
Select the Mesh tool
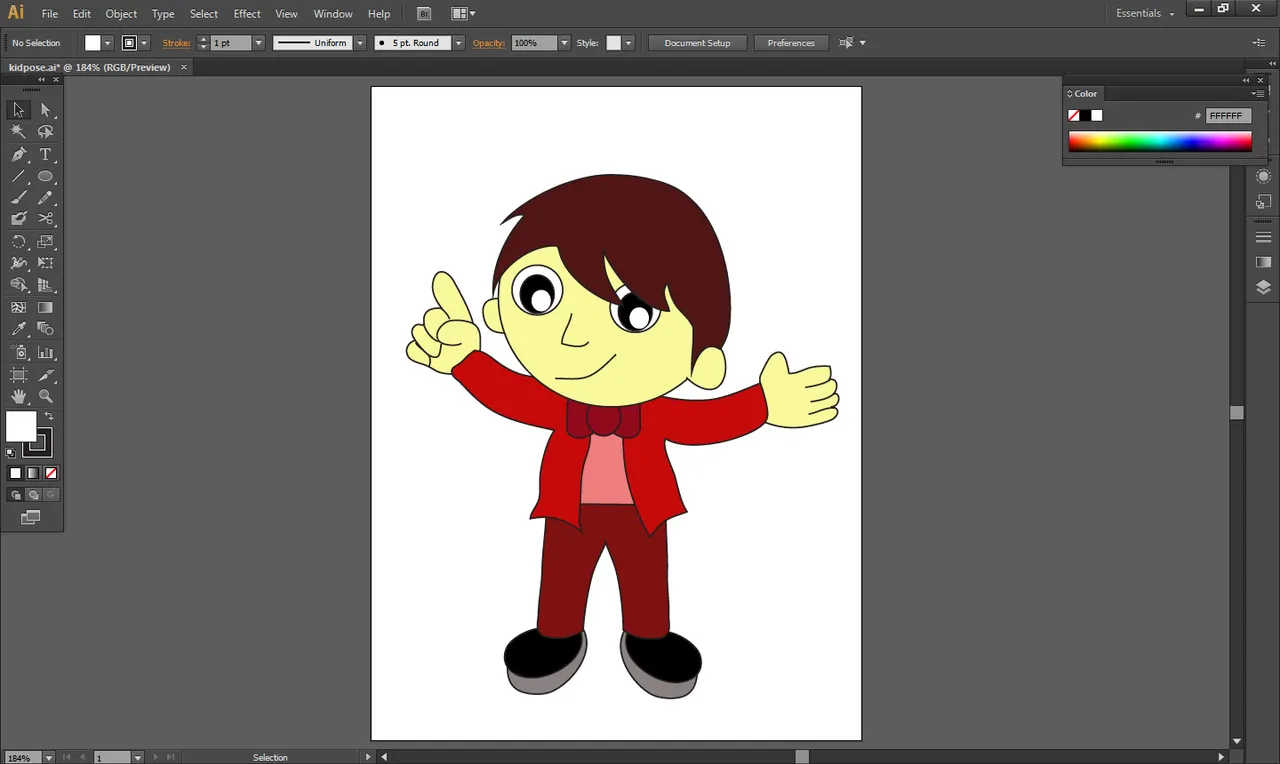tap(18, 307)
